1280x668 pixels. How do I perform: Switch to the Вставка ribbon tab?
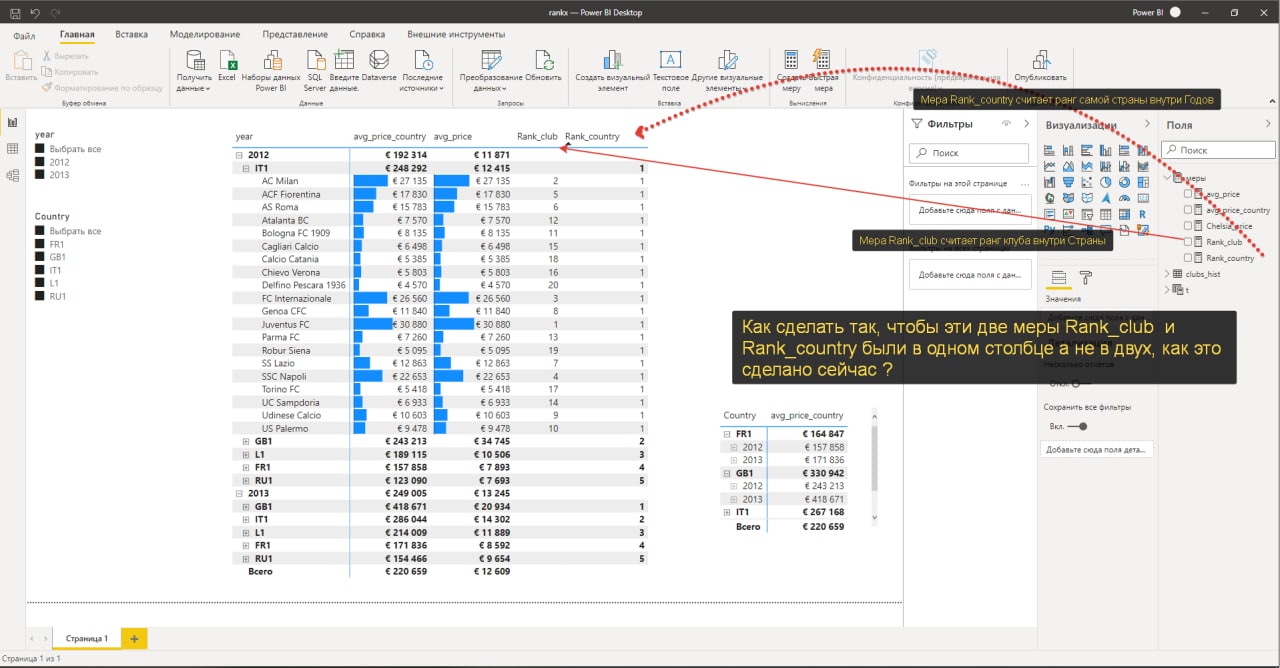(131, 35)
